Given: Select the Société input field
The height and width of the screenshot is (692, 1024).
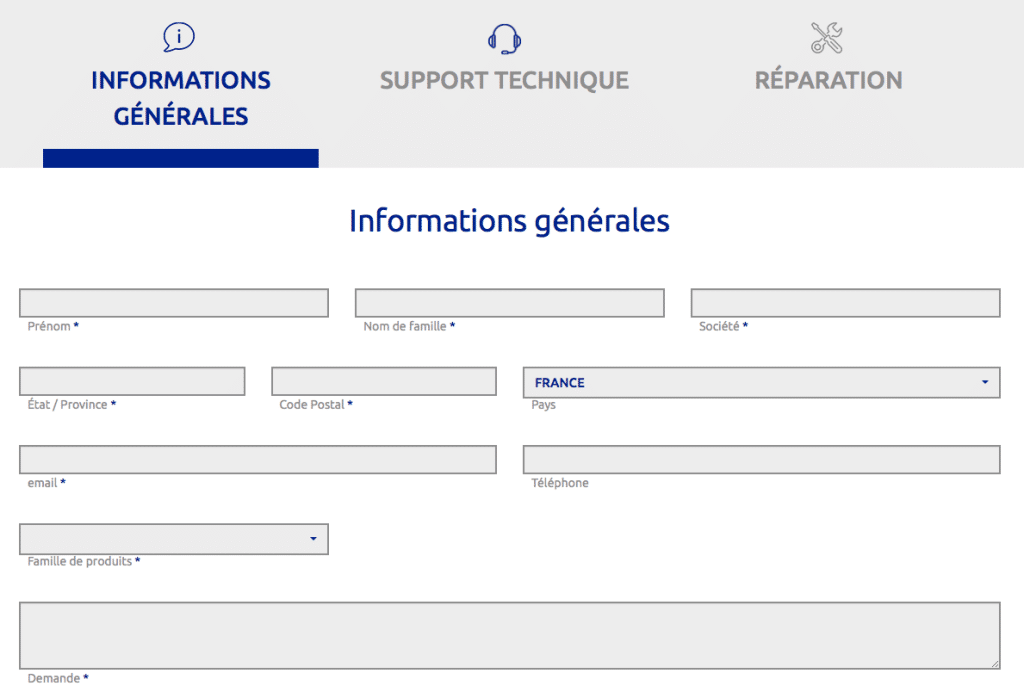Looking at the screenshot, I should pyautogui.click(x=845, y=302).
